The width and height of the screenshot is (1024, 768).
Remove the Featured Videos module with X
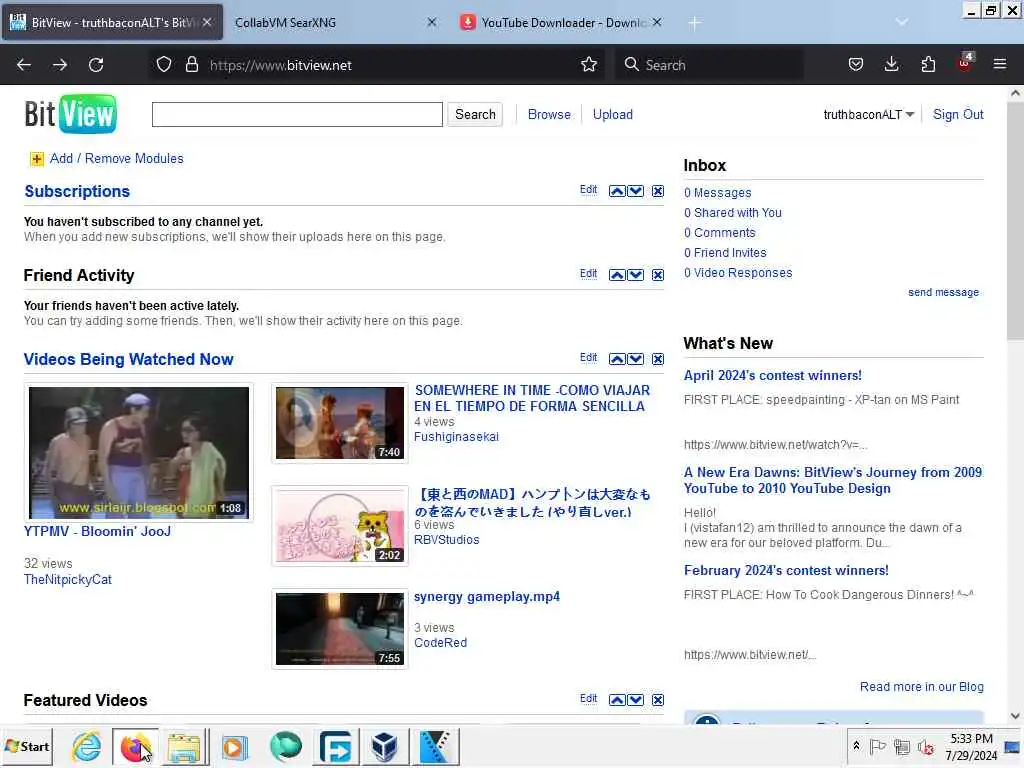click(x=658, y=700)
